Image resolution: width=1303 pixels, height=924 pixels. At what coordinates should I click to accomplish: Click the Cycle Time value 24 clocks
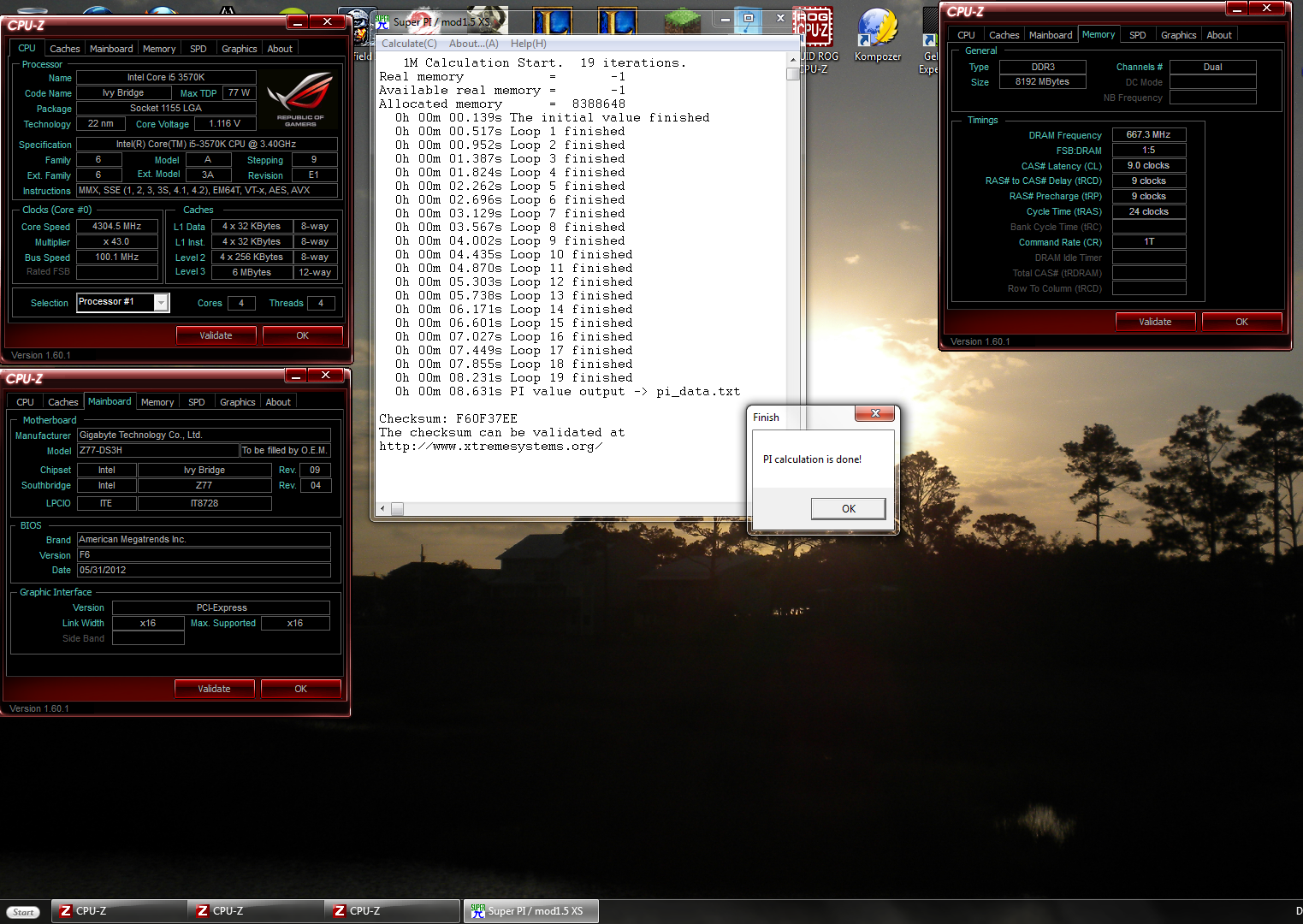(x=1148, y=212)
